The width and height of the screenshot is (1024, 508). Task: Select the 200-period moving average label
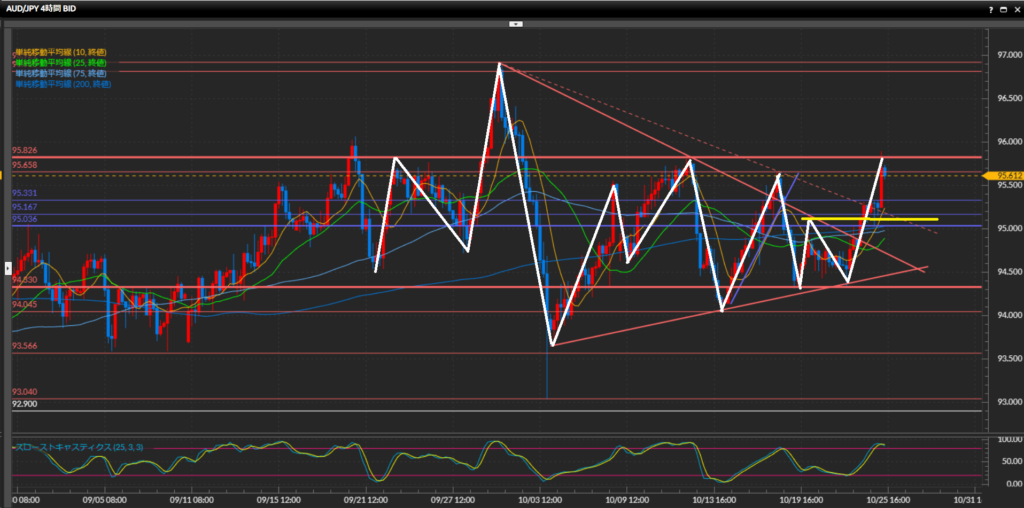(x=63, y=84)
